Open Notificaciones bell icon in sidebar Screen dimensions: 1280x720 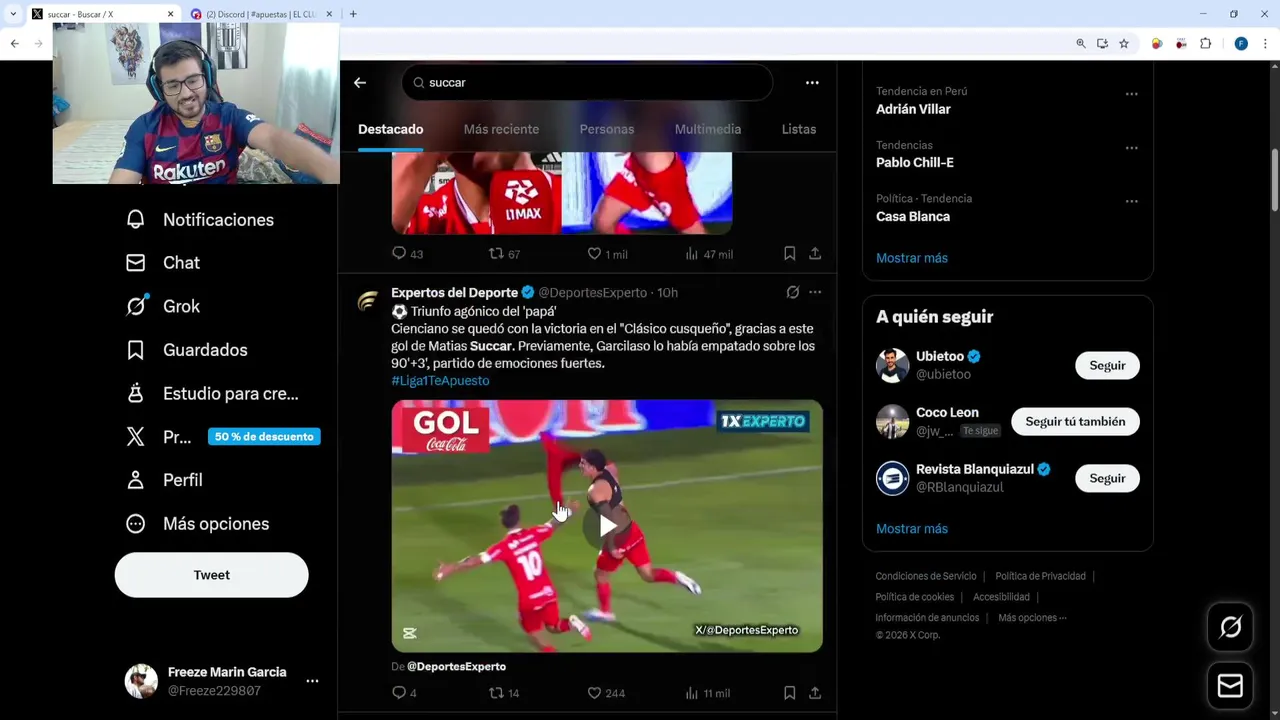pos(136,219)
